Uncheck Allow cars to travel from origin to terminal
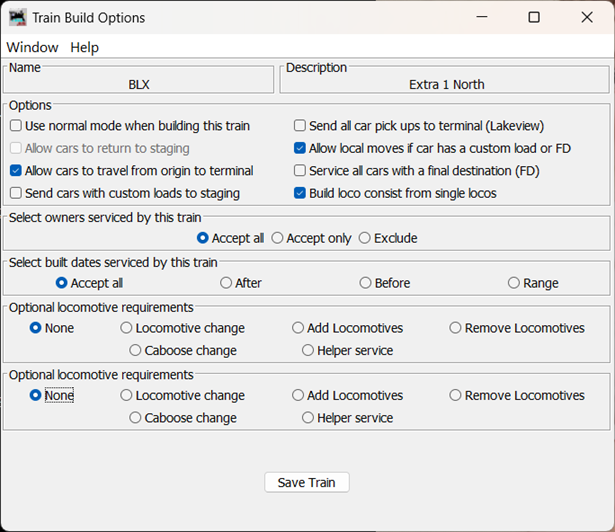Screen dimensions: 615x532 coord(16,171)
